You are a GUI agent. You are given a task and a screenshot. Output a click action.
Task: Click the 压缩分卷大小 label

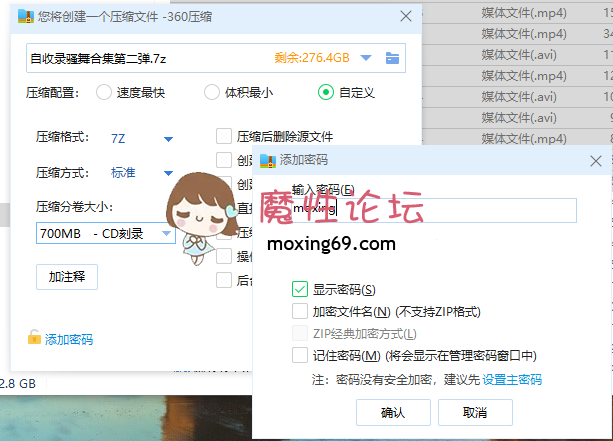tap(74, 206)
